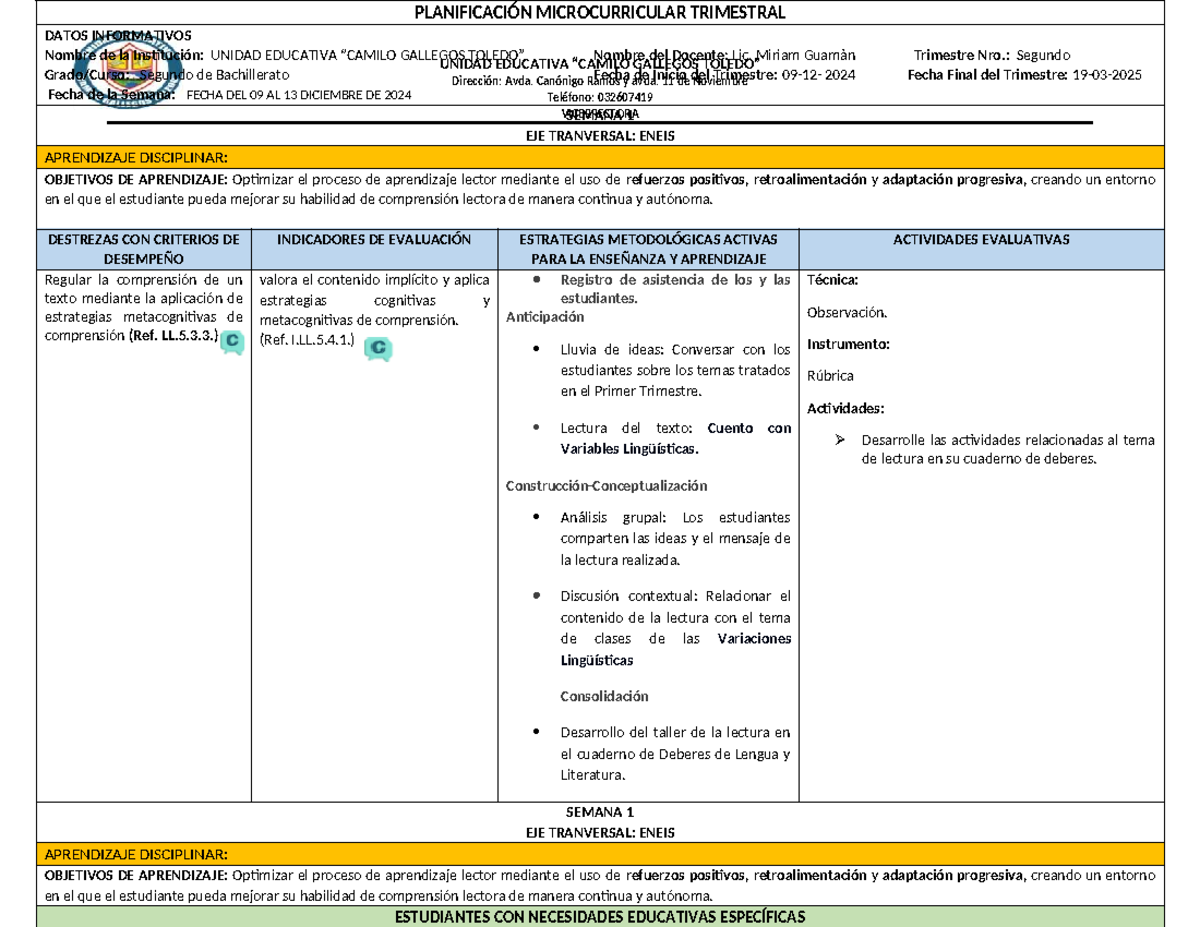Click the start date '09-12-2024'
1200x927 pixels.
point(817,75)
